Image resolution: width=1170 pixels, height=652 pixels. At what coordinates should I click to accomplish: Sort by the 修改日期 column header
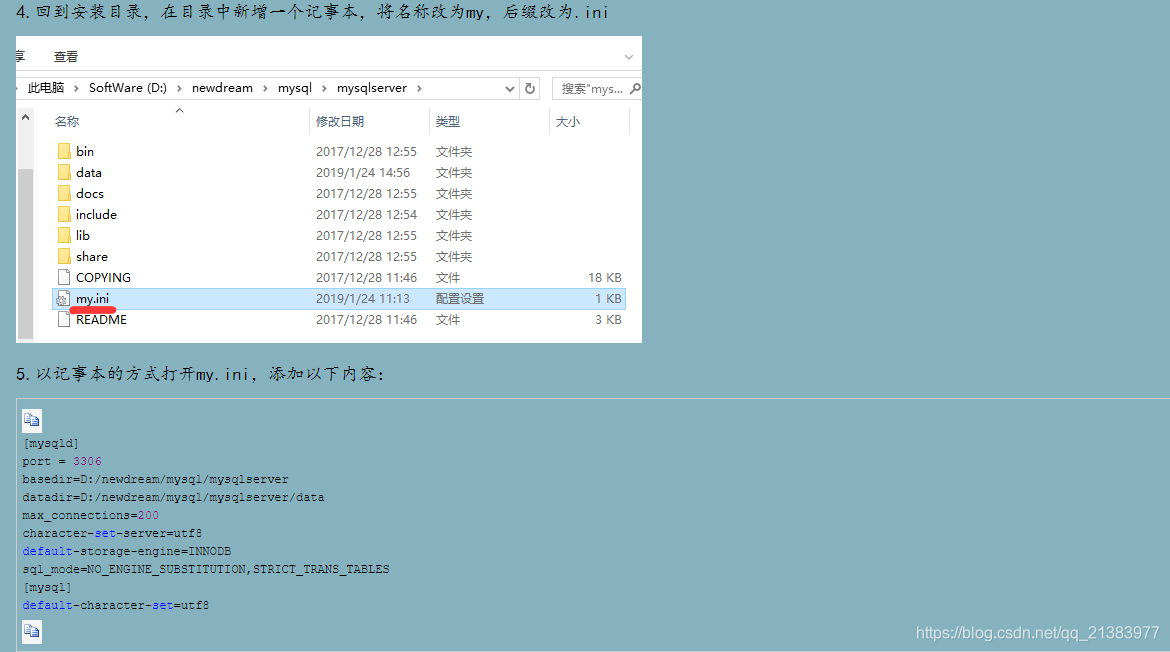[x=340, y=122]
